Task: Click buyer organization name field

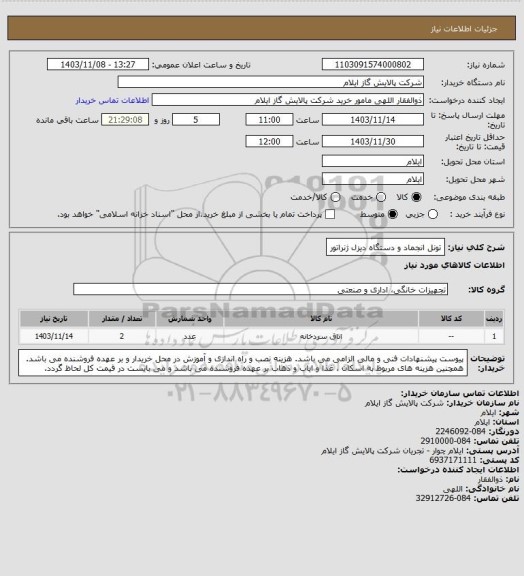Action: click(270, 82)
